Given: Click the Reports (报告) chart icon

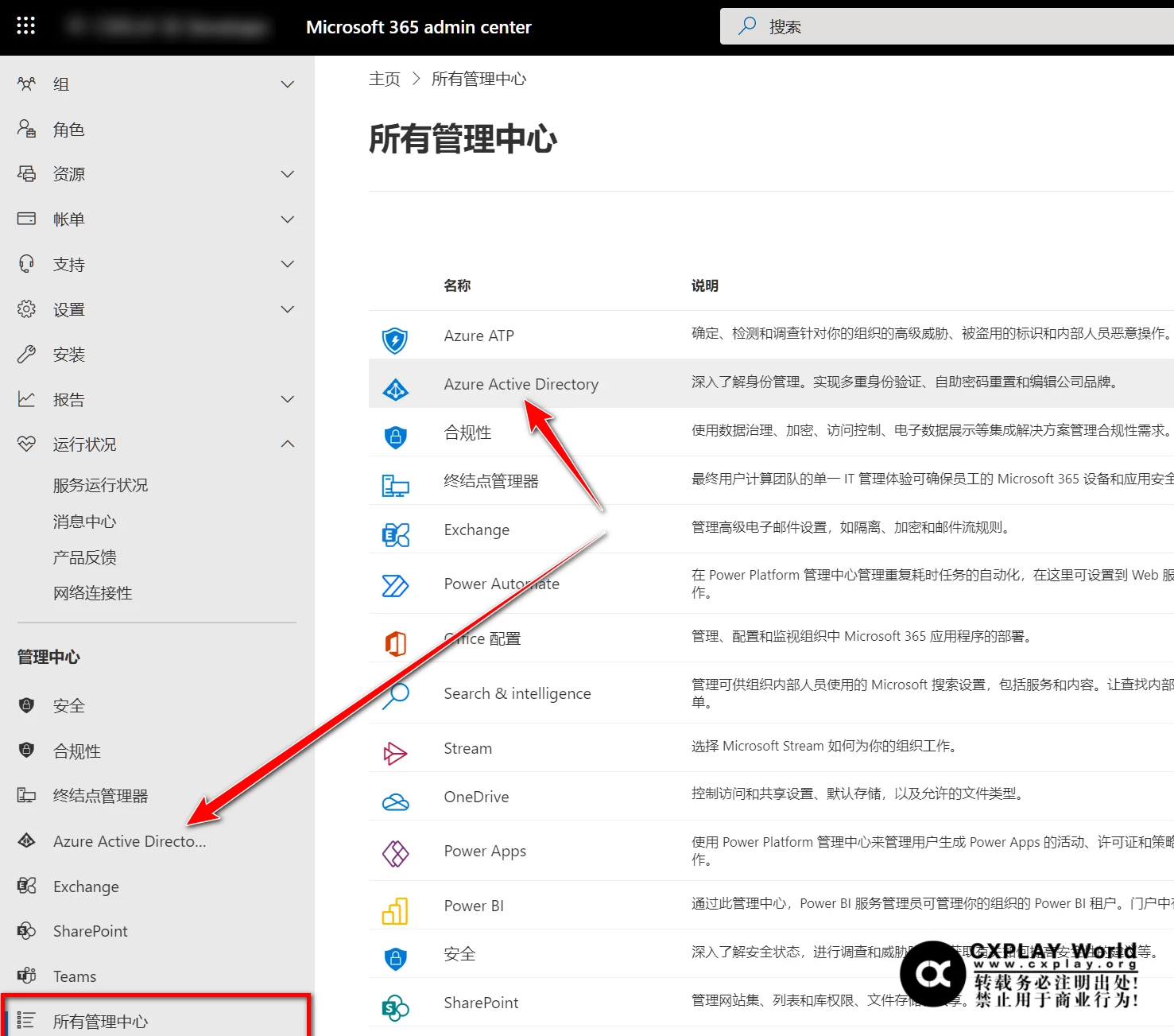Looking at the screenshot, I should (x=26, y=399).
